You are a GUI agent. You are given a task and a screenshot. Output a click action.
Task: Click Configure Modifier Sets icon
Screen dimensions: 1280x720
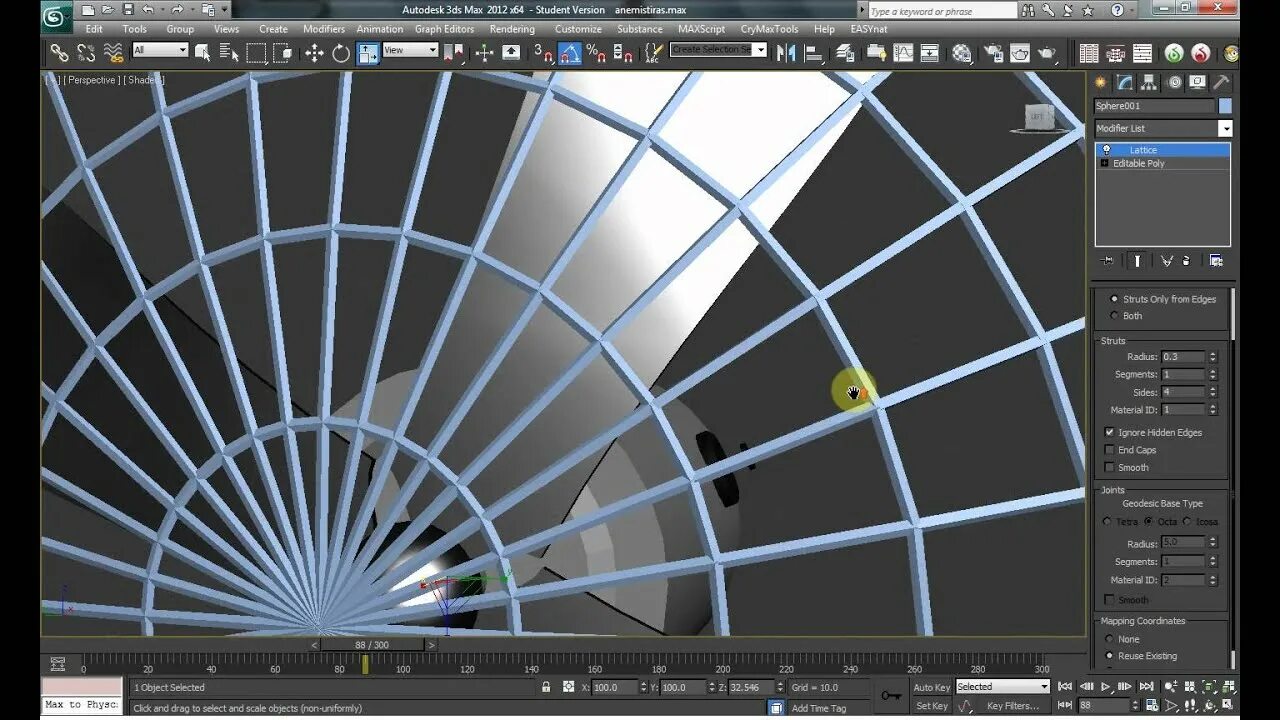(1216, 261)
